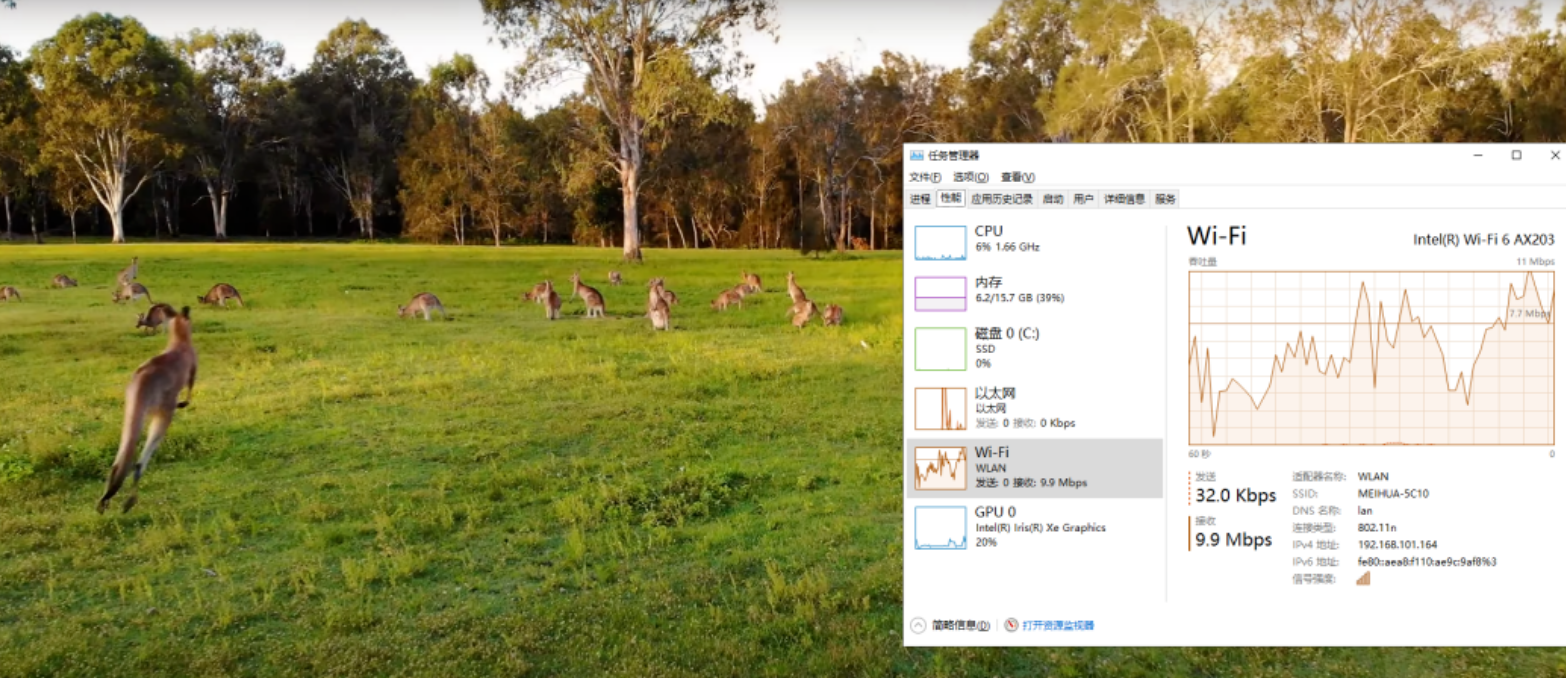This screenshot has width=1566, height=678.
Task: Switch to the 详细信息 tab
Action: coord(1124,199)
